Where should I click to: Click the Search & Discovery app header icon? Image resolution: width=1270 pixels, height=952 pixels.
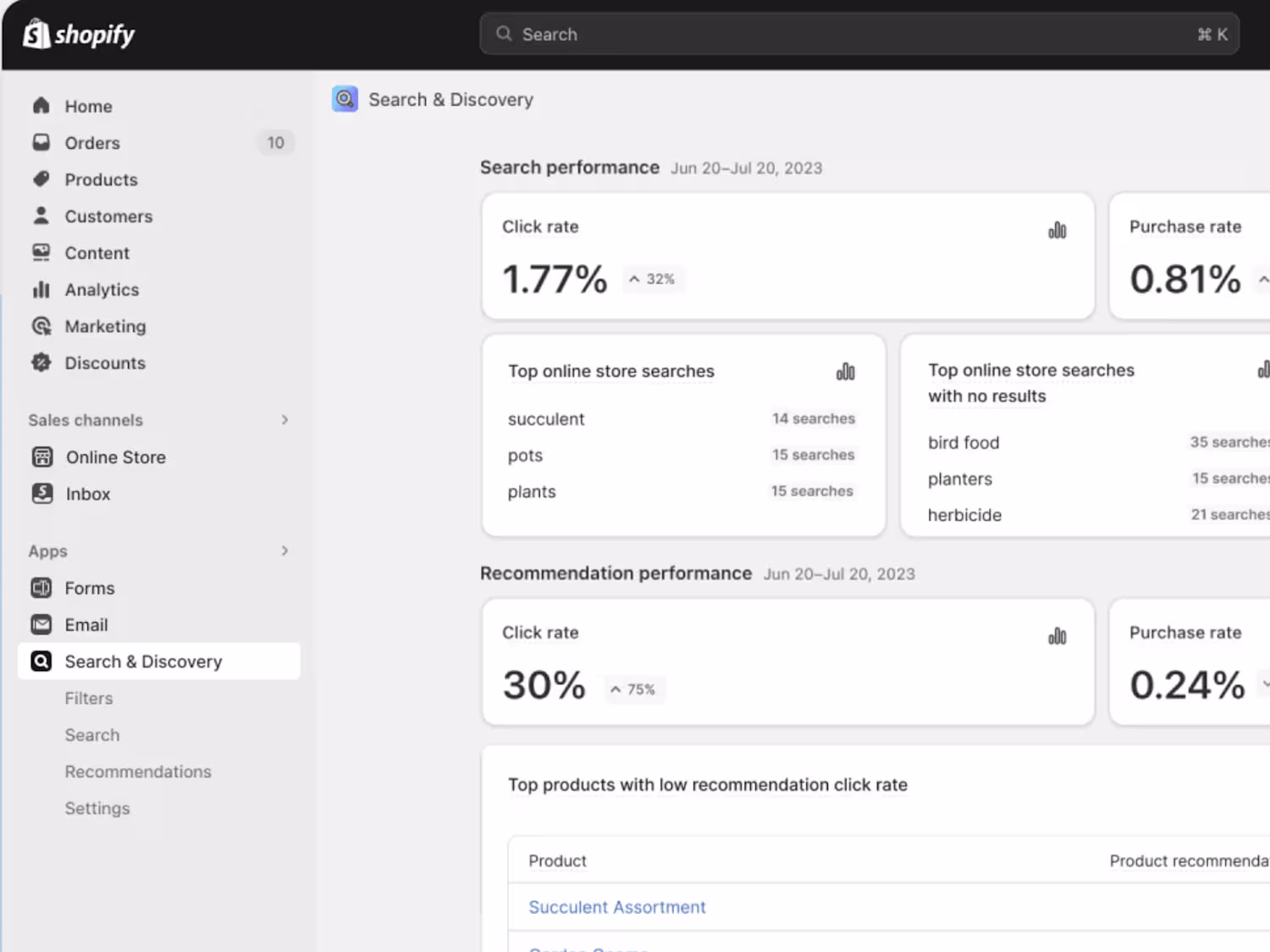[x=345, y=100]
